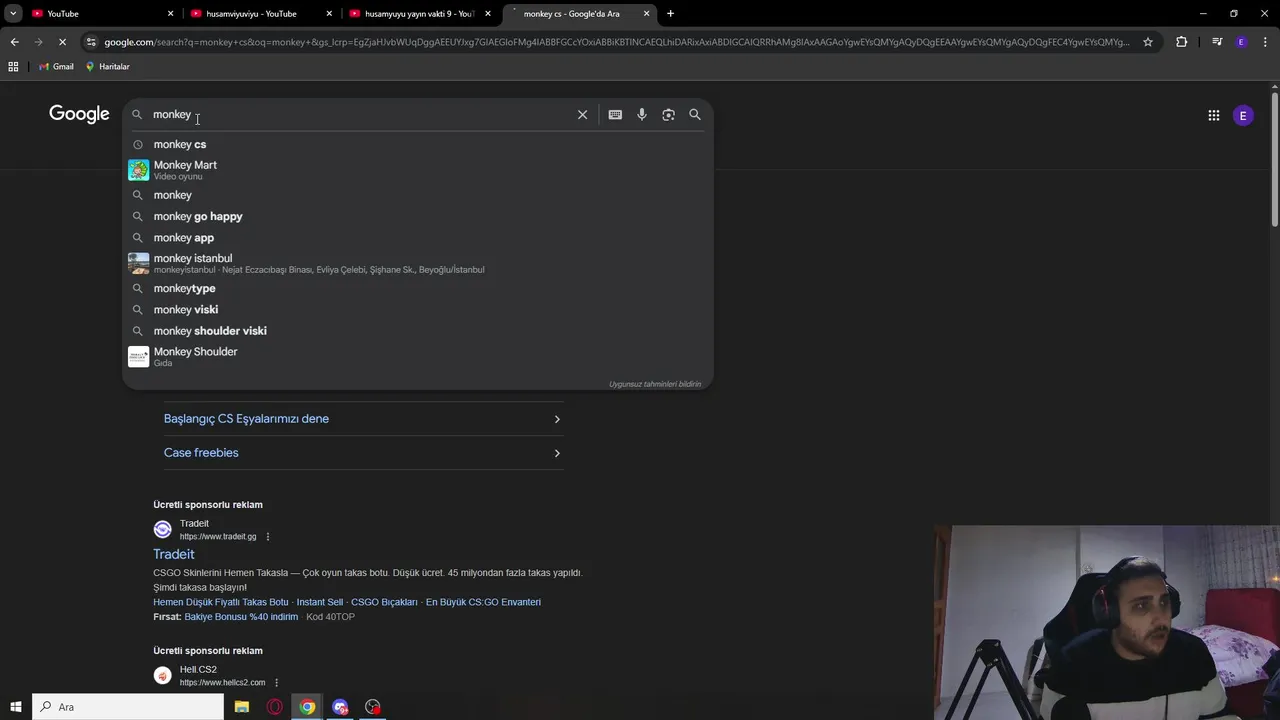Open Haritalar bookmark

pyautogui.click(x=107, y=66)
